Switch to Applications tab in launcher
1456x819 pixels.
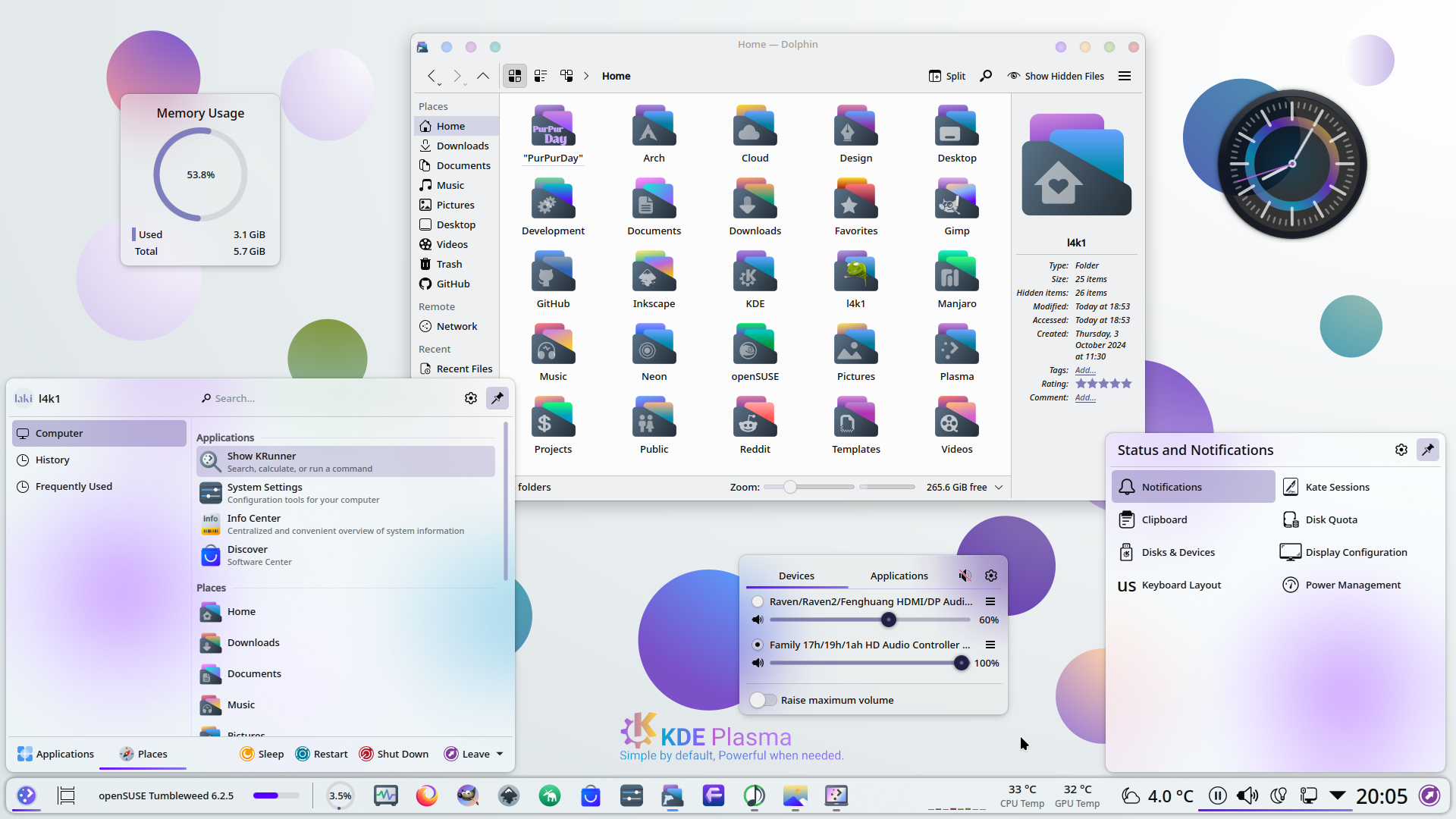[55, 754]
